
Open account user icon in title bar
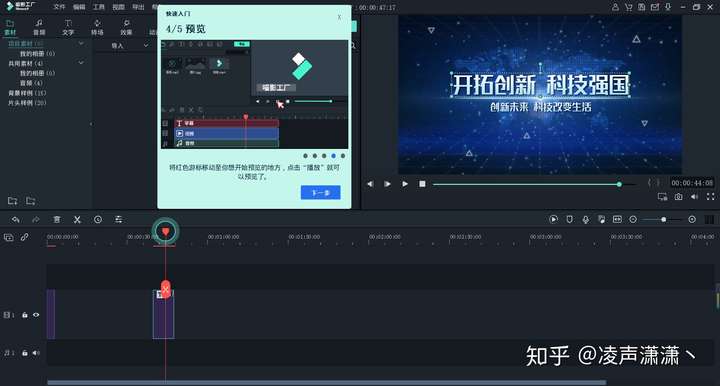coord(615,7)
